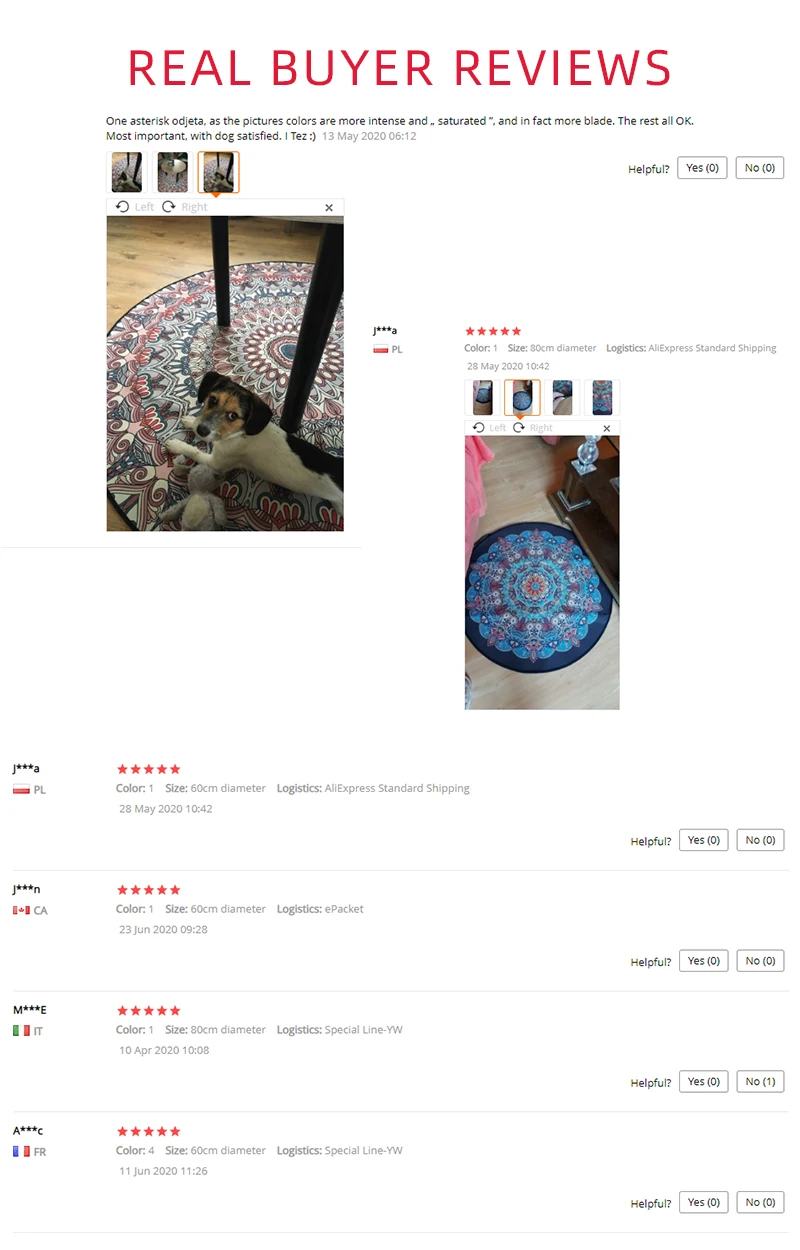Rotate dog photo left
Screen dimensions: 800x1250
click(x=135, y=207)
